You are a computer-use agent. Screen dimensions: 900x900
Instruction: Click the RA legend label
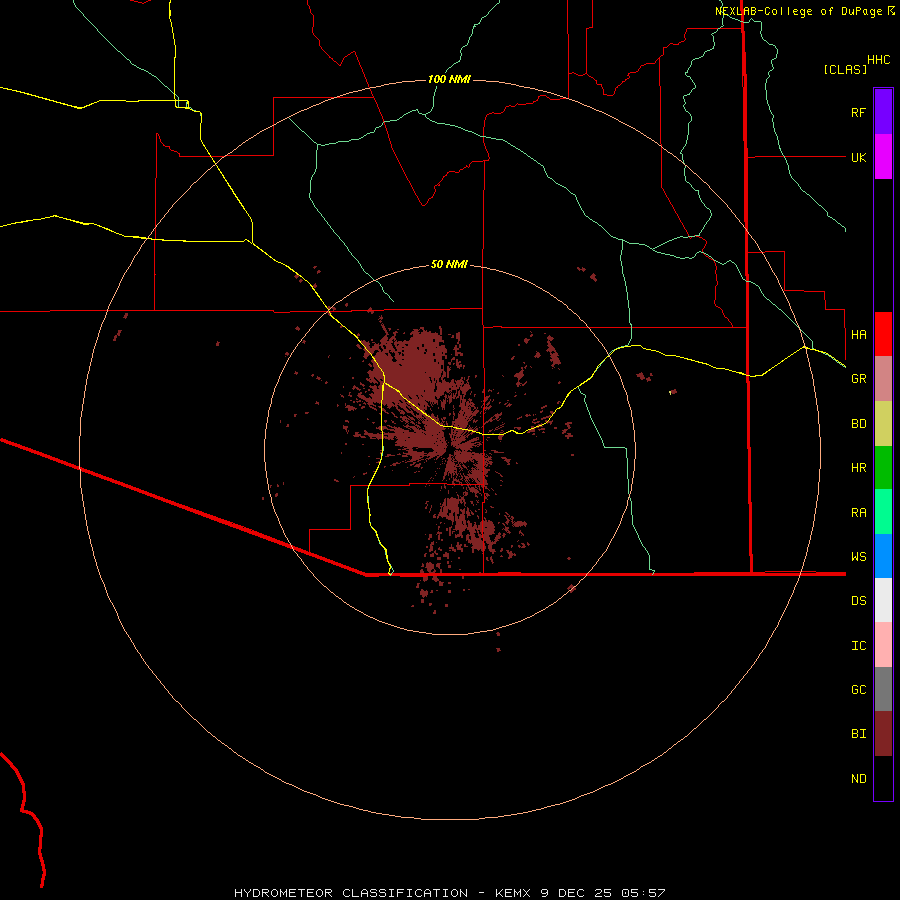(859, 513)
